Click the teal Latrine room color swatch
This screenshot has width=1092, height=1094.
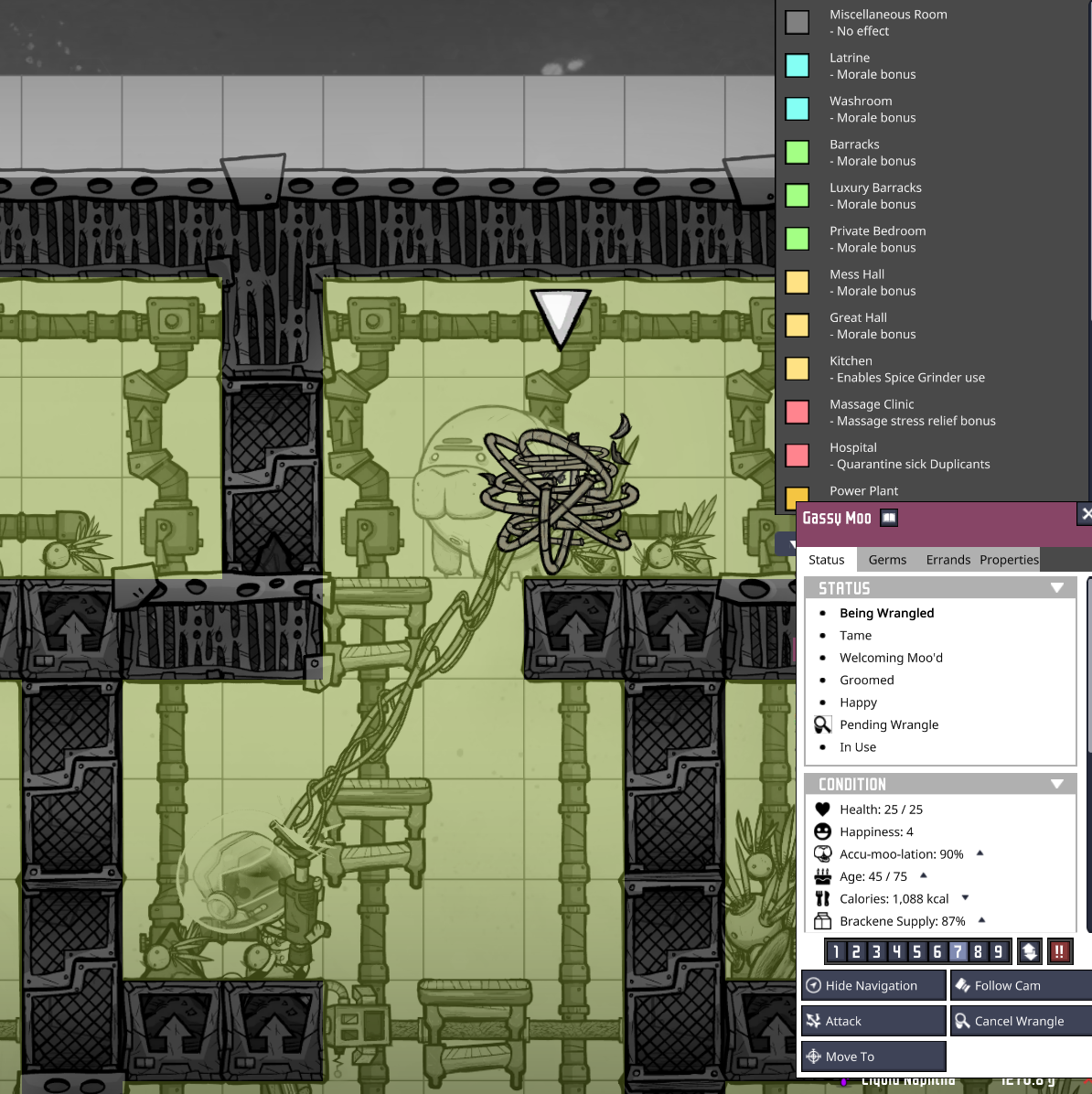797,65
